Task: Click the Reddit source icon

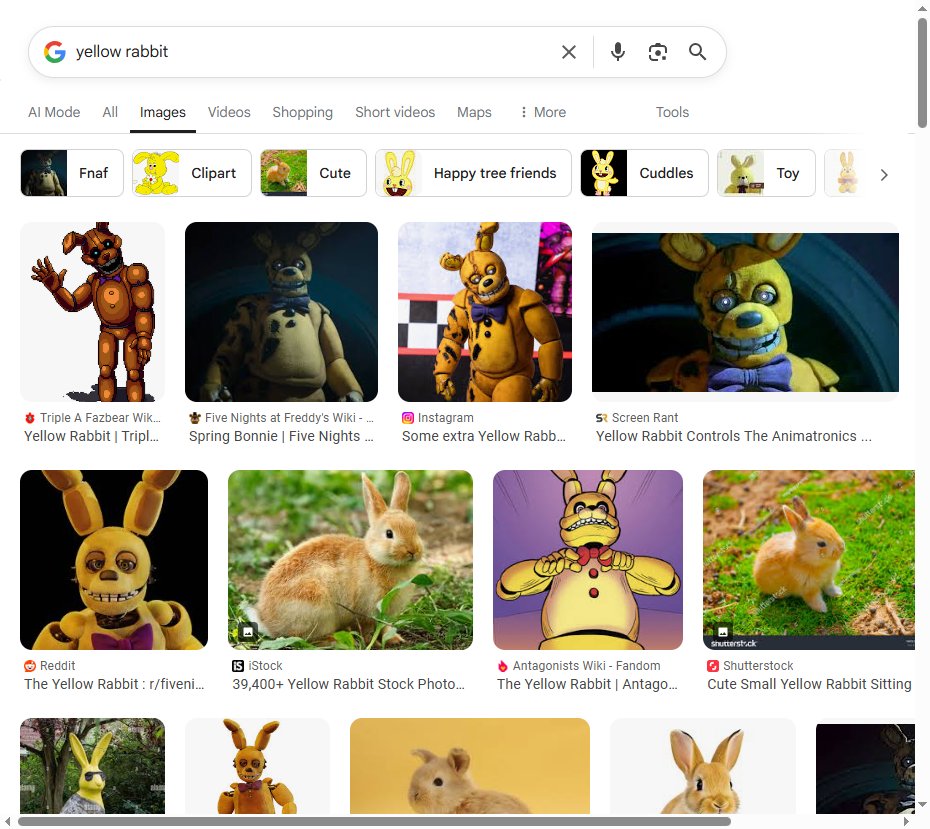Action: pos(30,666)
